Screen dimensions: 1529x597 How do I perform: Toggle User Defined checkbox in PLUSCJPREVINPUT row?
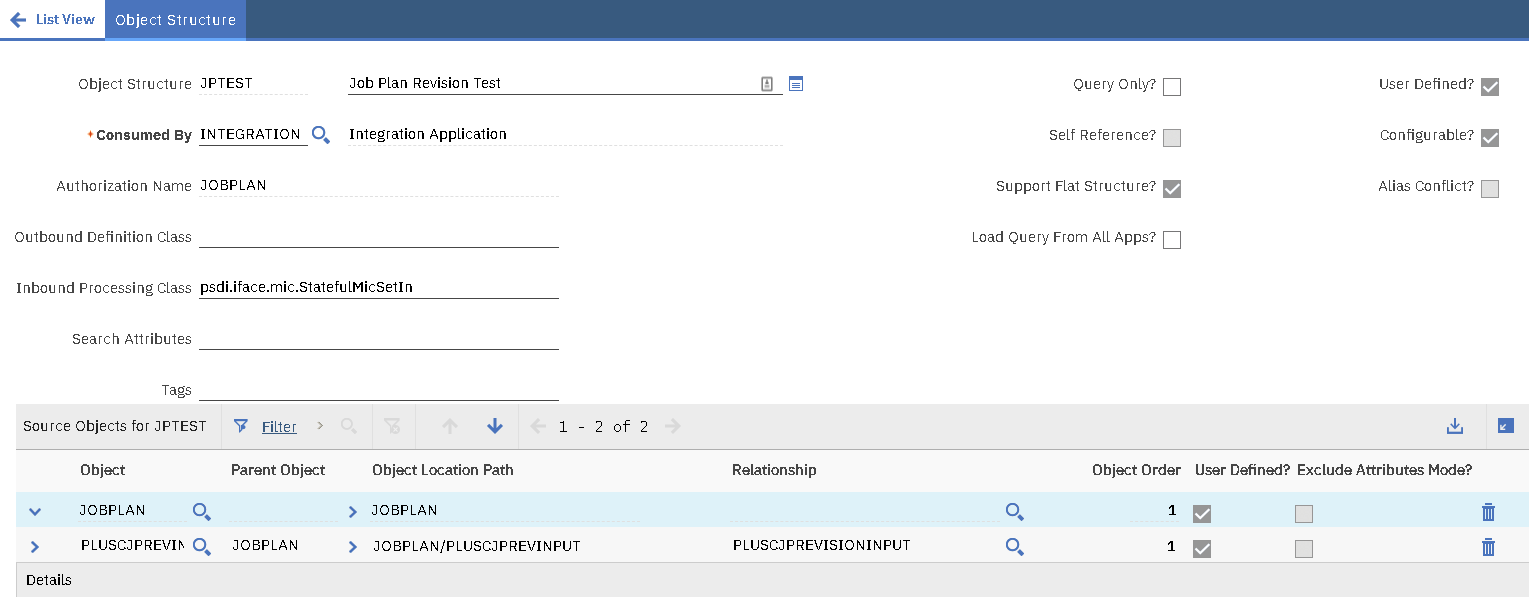click(1202, 549)
